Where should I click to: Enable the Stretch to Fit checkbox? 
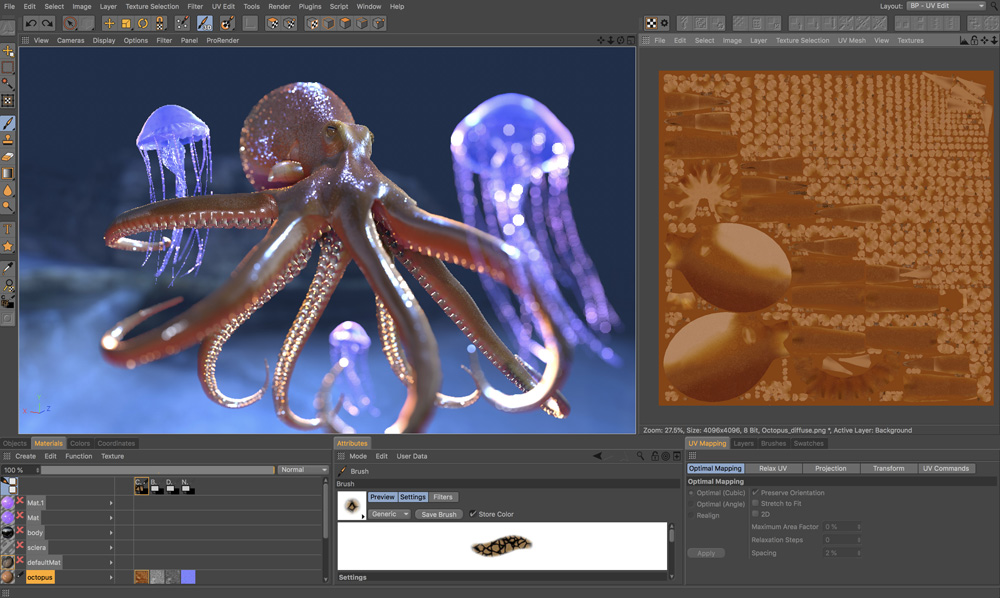tap(755, 503)
